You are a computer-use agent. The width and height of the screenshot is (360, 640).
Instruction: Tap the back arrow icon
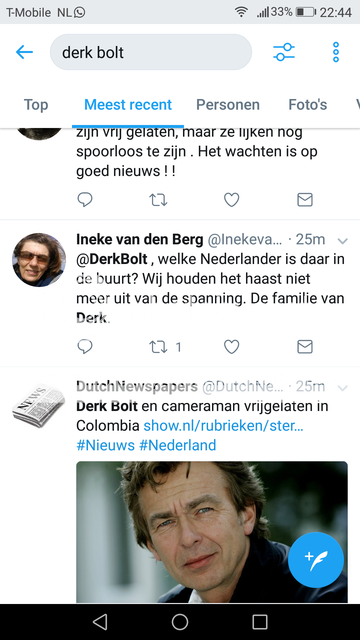pos(24,52)
